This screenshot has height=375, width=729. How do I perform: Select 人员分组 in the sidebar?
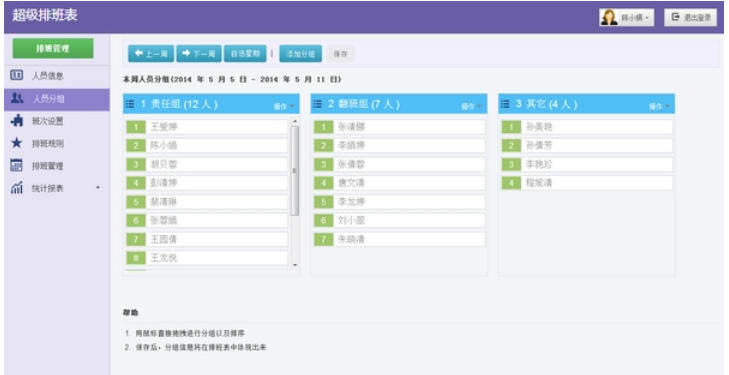coord(57,98)
